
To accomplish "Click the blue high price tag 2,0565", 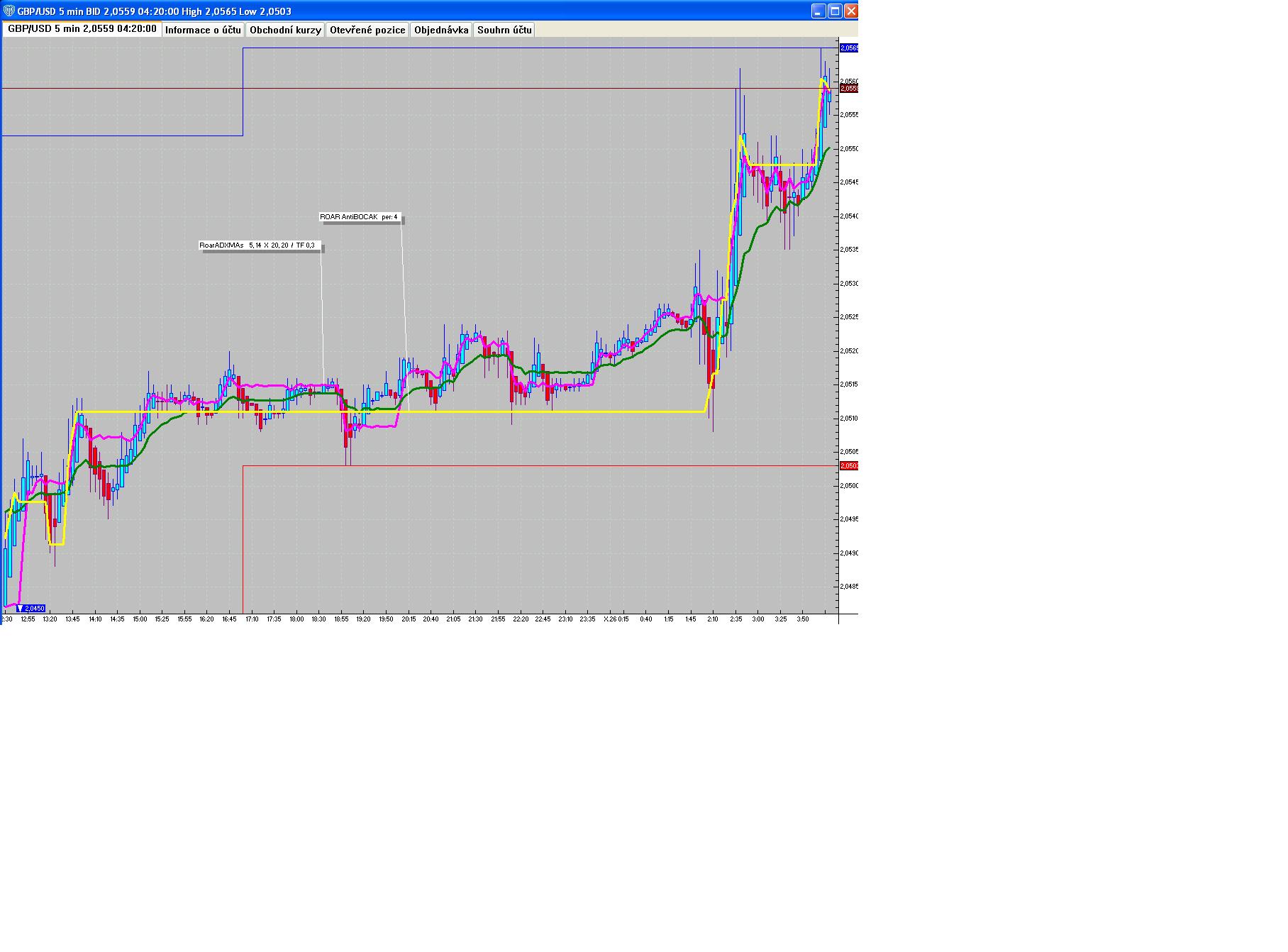I will [x=849, y=48].
